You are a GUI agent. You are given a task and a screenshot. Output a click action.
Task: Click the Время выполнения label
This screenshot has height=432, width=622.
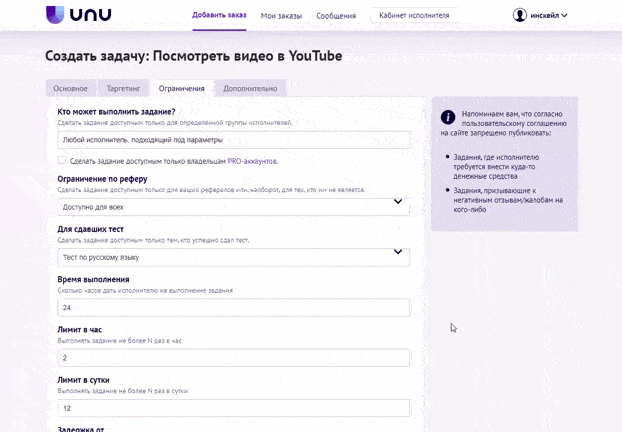tap(93, 279)
